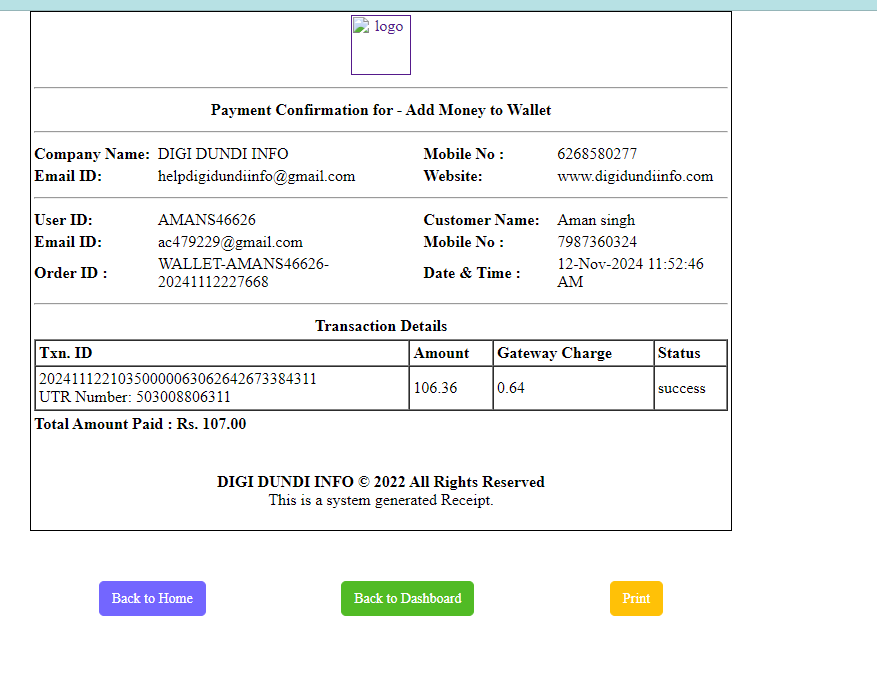Click the user email ac479229@gmail.com
Image resolution: width=877 pixels, height=680 pixels.
tap(230, 242)
